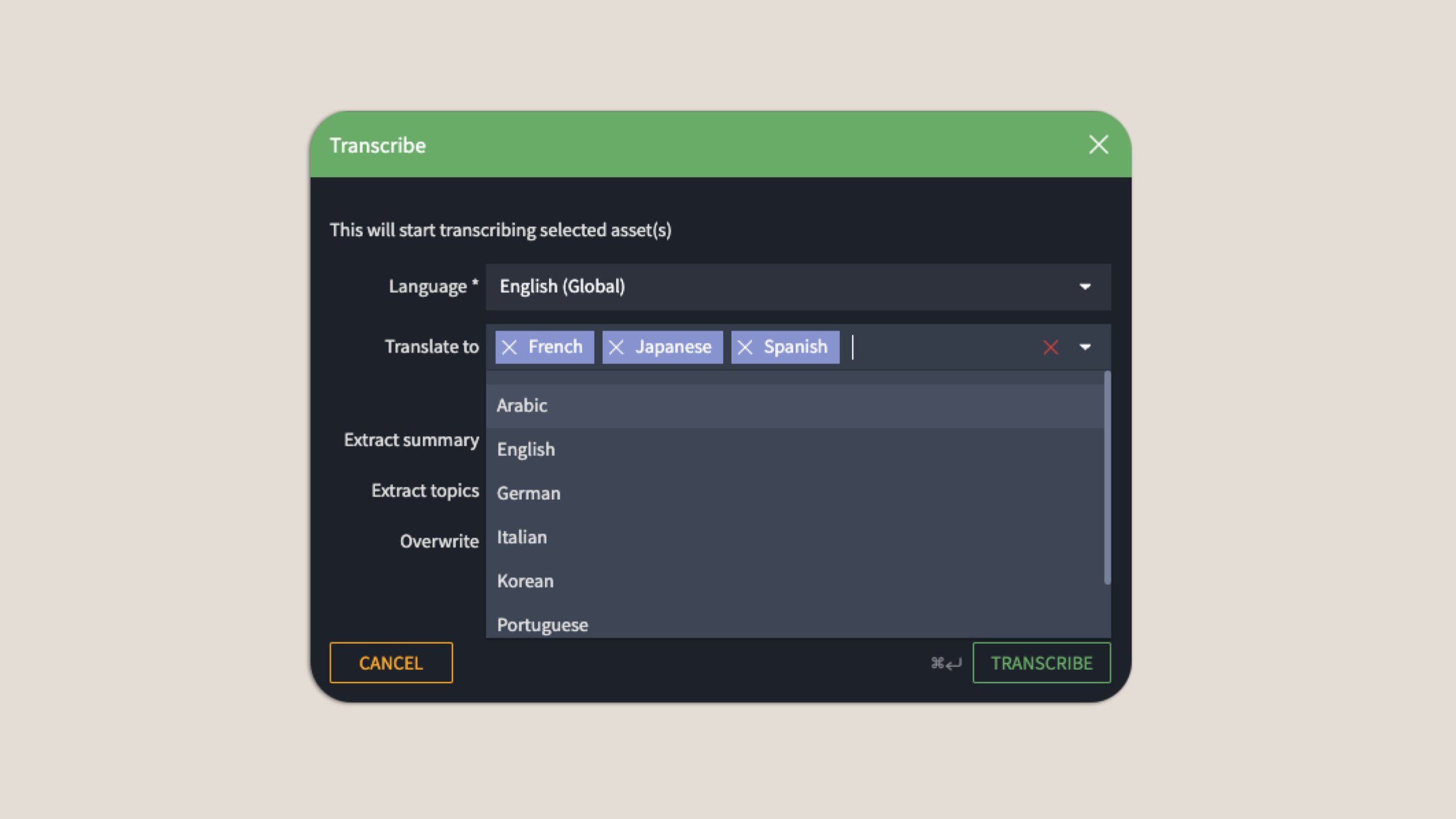Image resolution: width=1456 pixels, height=819 pixels.
Task: Remove the French translation tag
Action: pos(509,347)
